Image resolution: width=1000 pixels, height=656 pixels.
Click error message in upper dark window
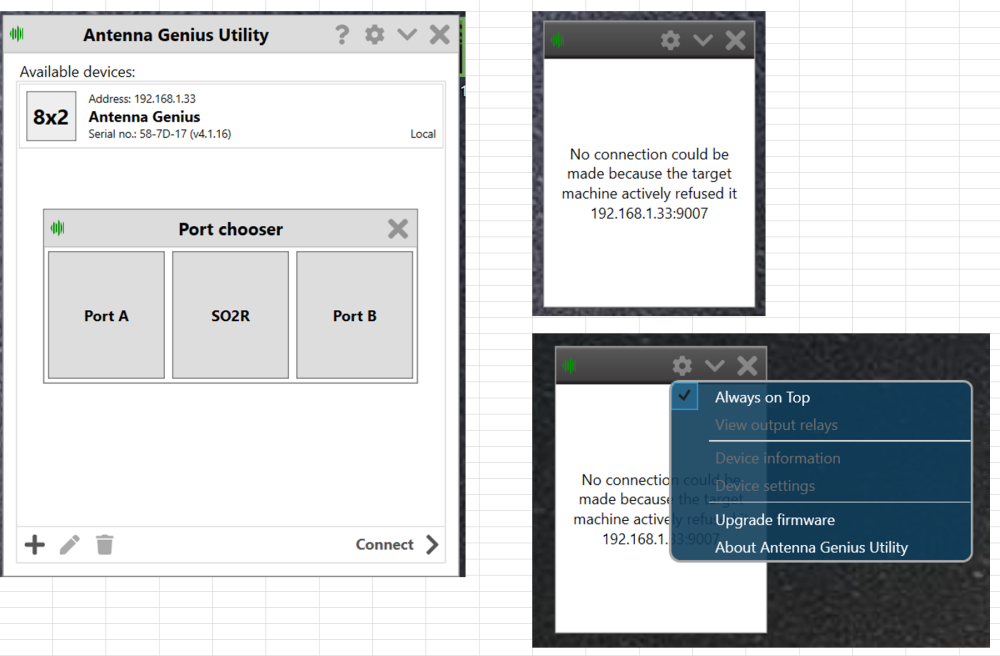[649, 184]
